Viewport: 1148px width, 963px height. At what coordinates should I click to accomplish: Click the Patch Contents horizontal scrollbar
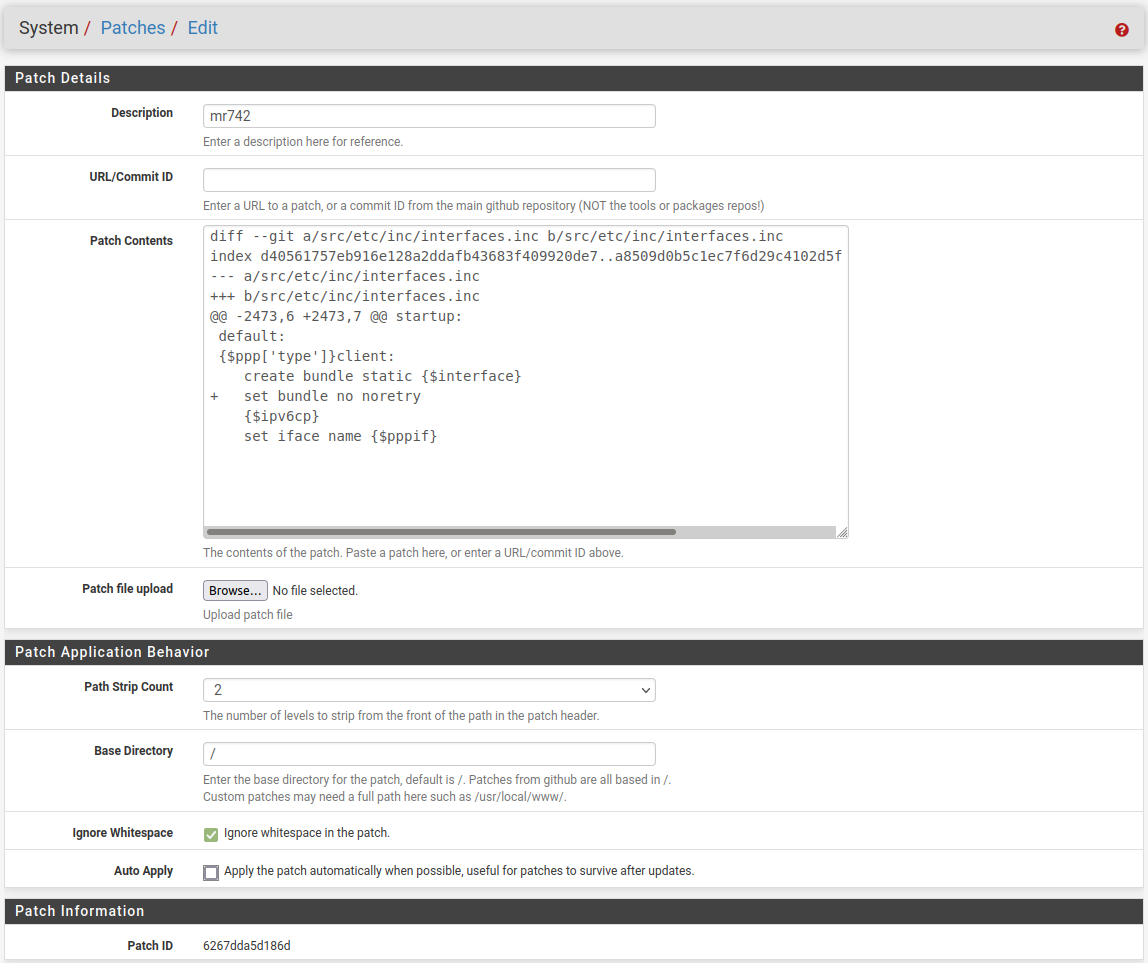click(441, 532)
